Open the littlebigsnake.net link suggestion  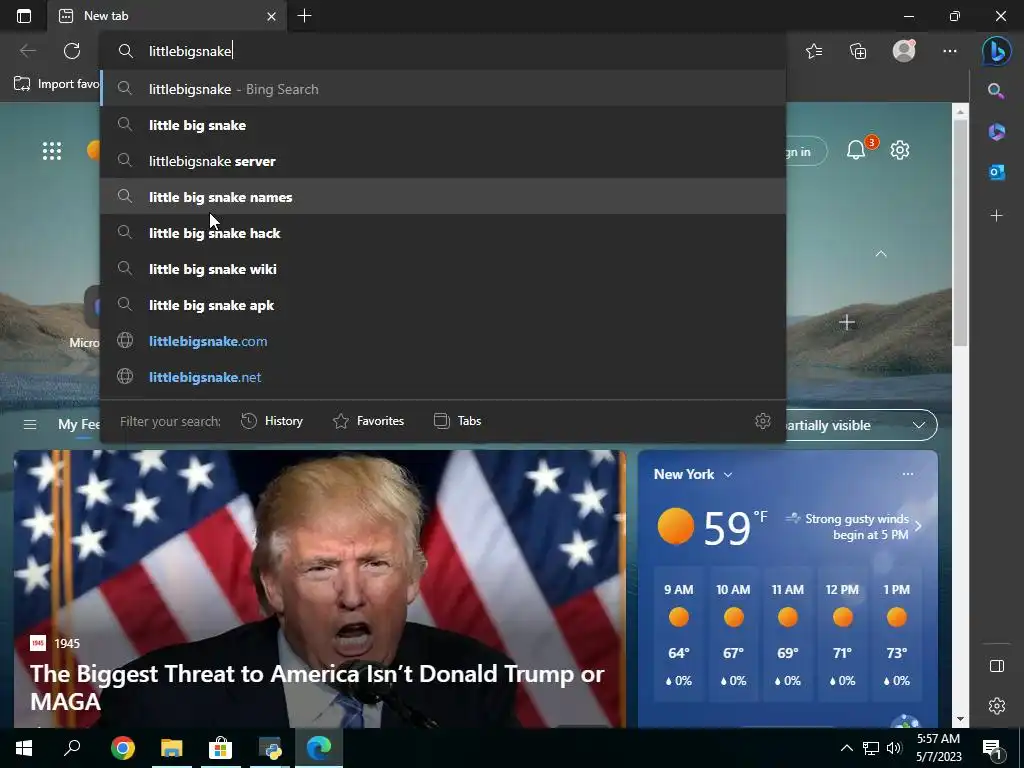(443, 376)
